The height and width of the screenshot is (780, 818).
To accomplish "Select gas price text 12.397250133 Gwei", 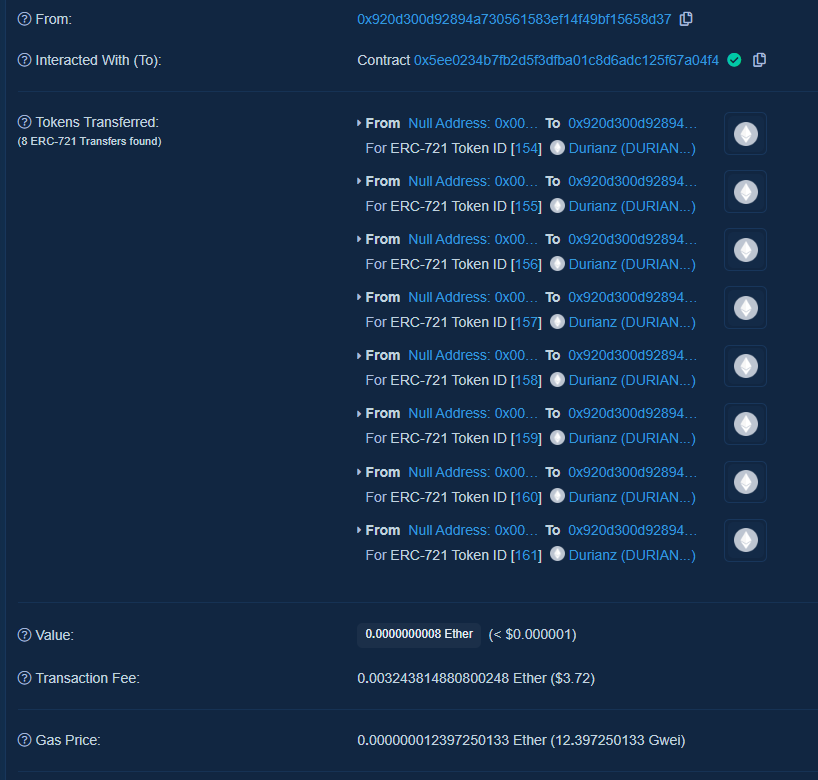I will 618,740.
